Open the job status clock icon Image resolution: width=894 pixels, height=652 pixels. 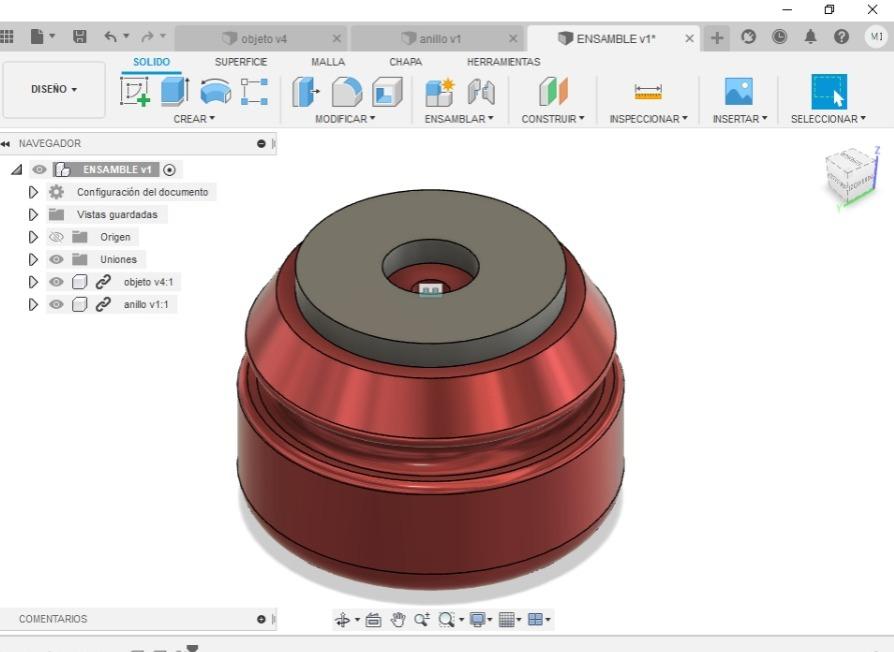[x=779, y=37]
